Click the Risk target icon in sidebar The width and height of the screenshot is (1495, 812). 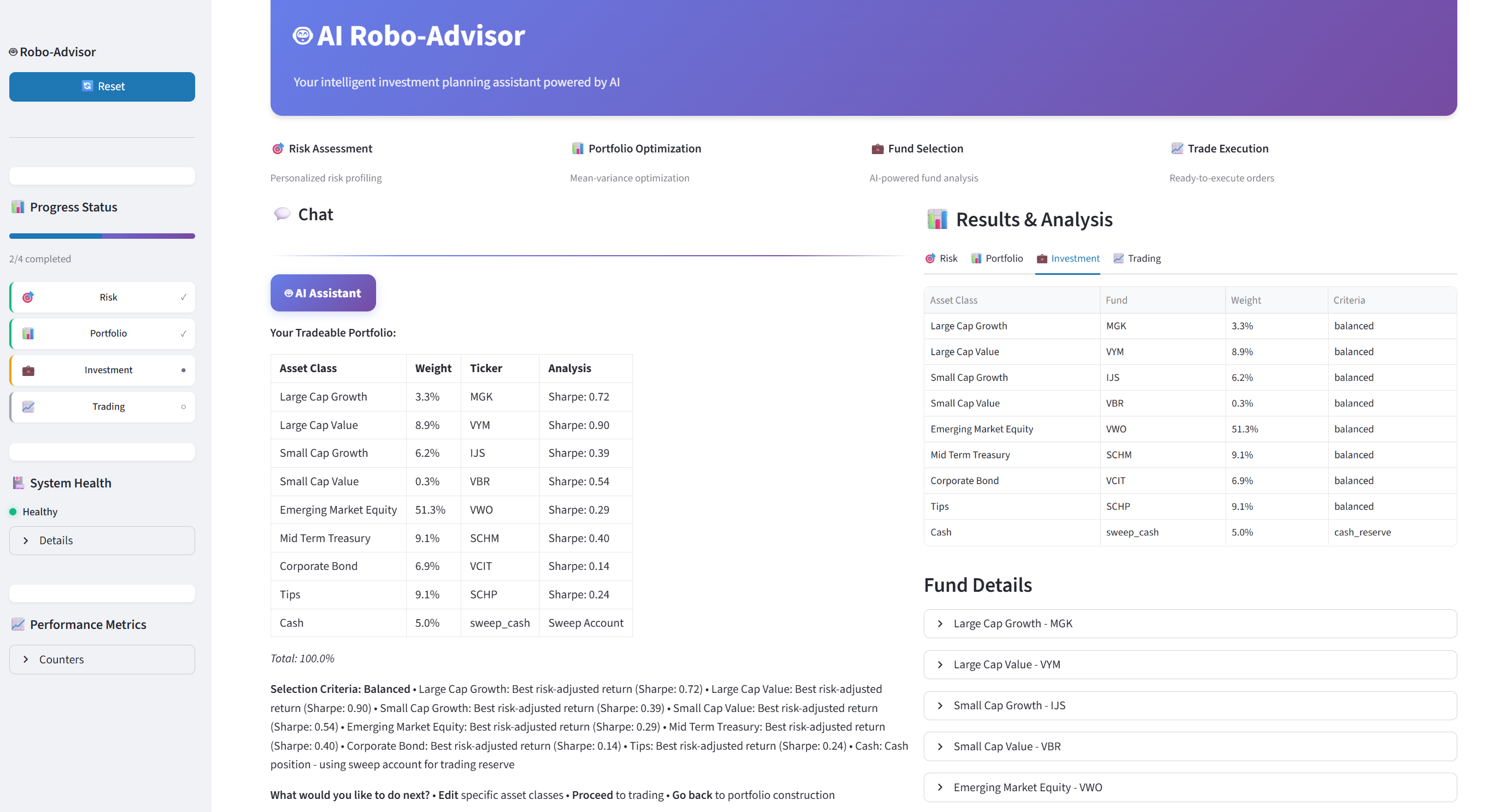click(28, 298)
